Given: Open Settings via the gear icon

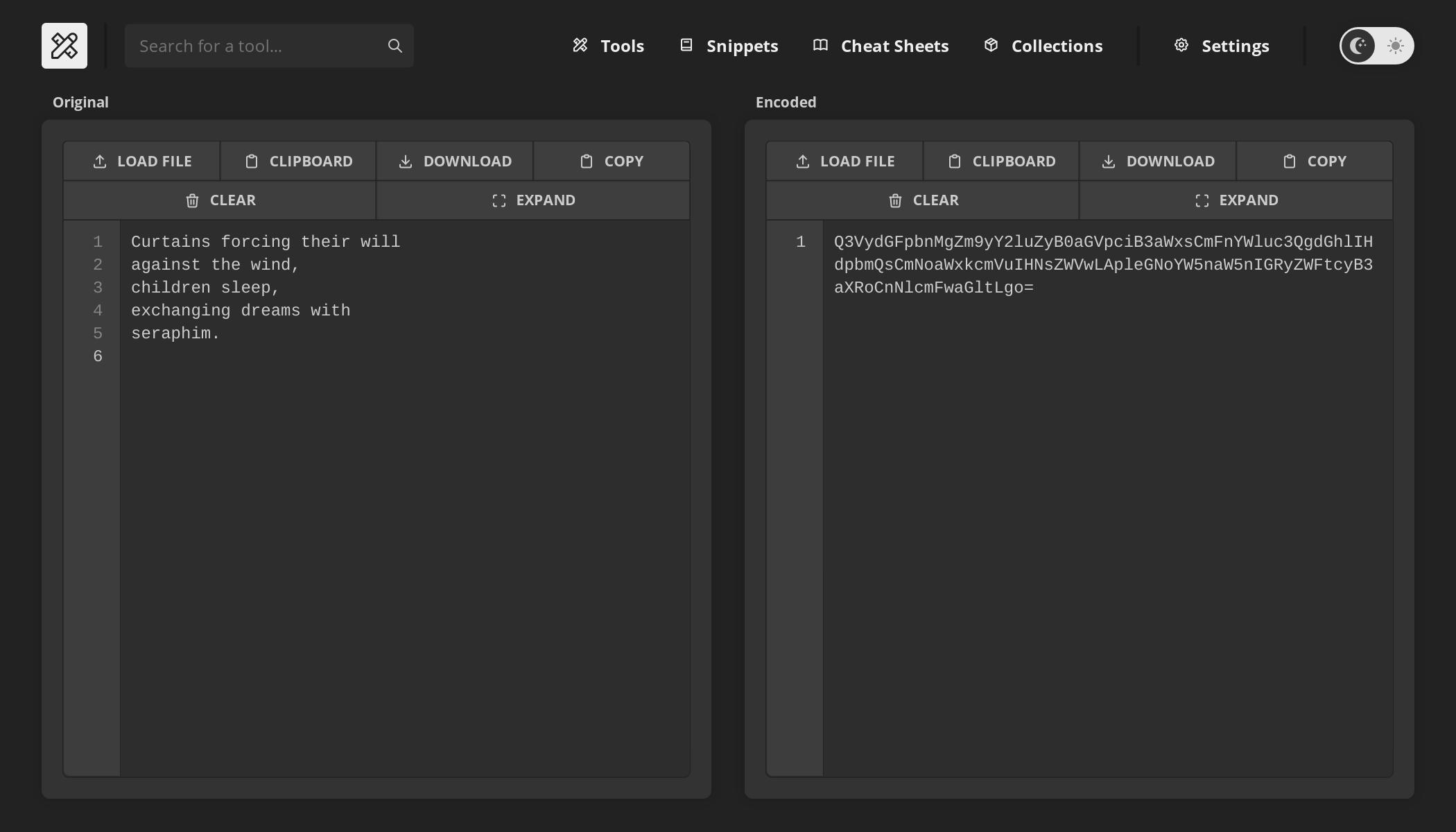Looking at the screenshot, I should (x=1181, y=44).
